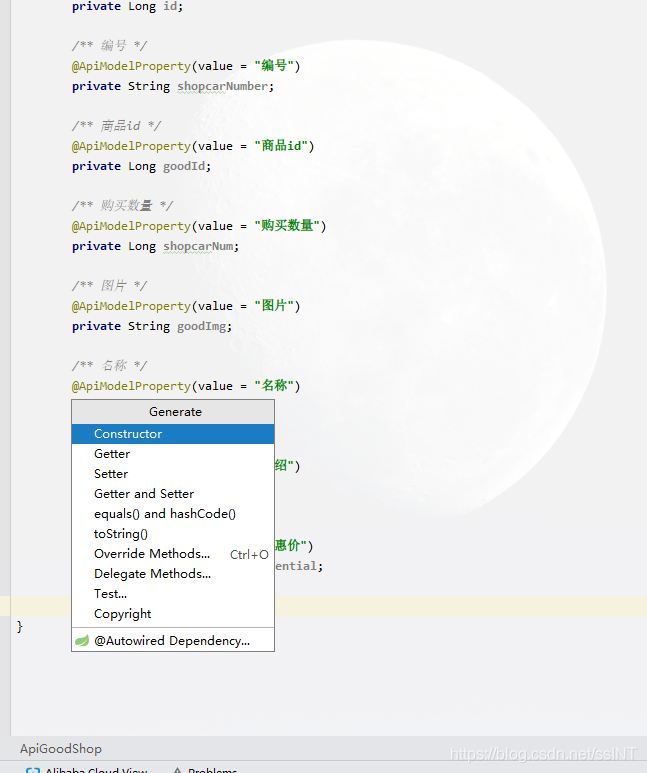Screen dimensions: 647x773
Task: Click the goodImg field name
Action: (x=204, y=326)
